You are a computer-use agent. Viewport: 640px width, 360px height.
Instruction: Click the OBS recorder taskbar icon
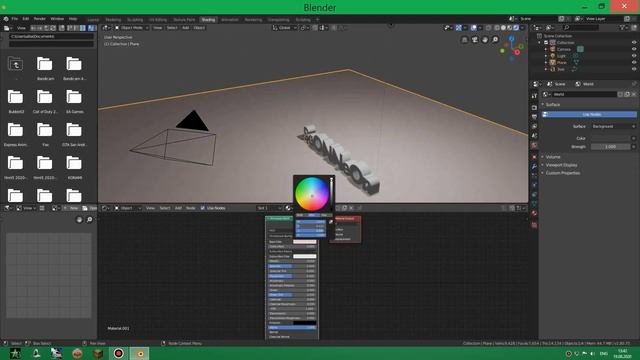[119, 353]
